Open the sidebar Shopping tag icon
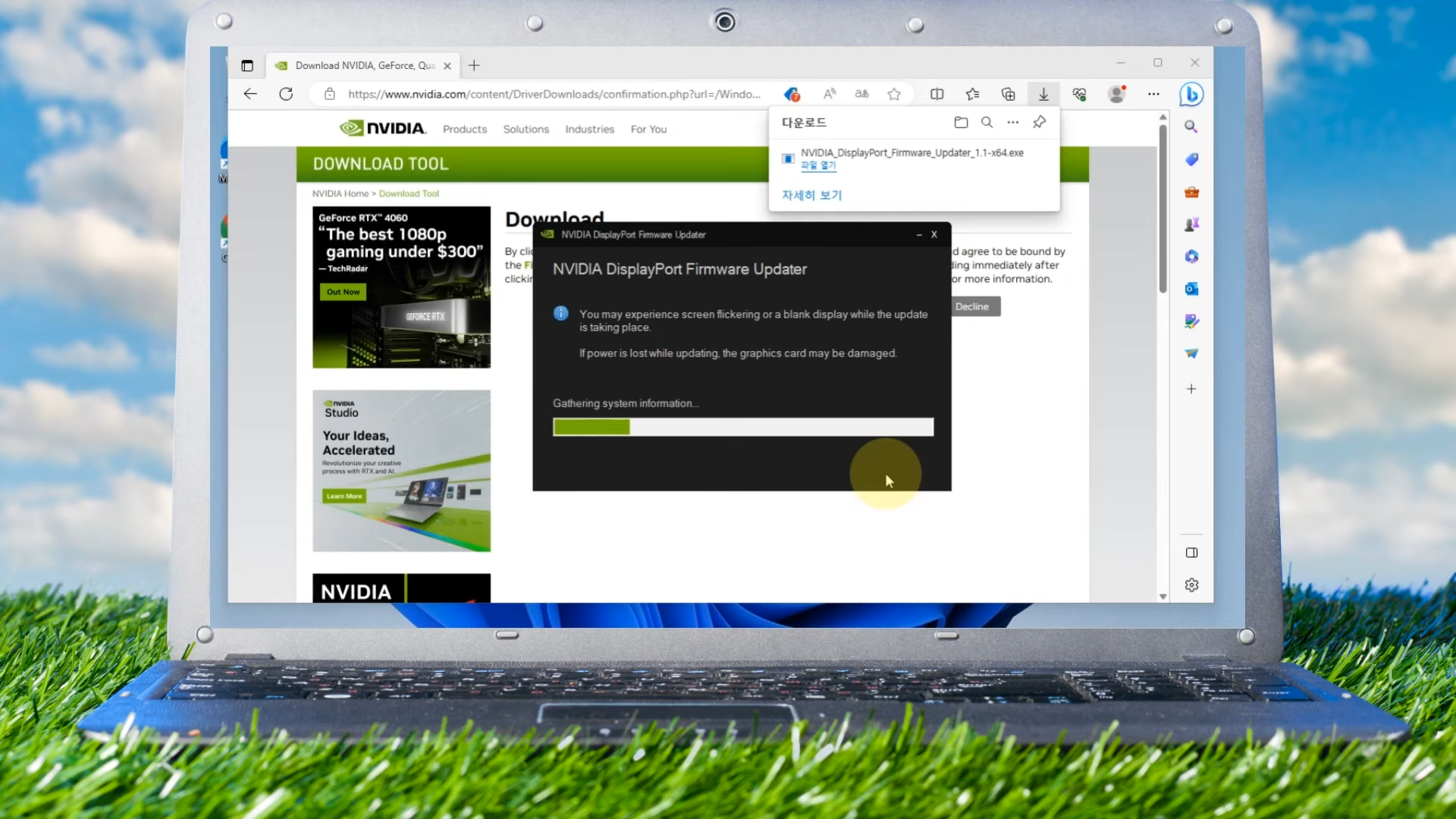Screen dimensions: 1456x819 click(x=1191, y=159)
